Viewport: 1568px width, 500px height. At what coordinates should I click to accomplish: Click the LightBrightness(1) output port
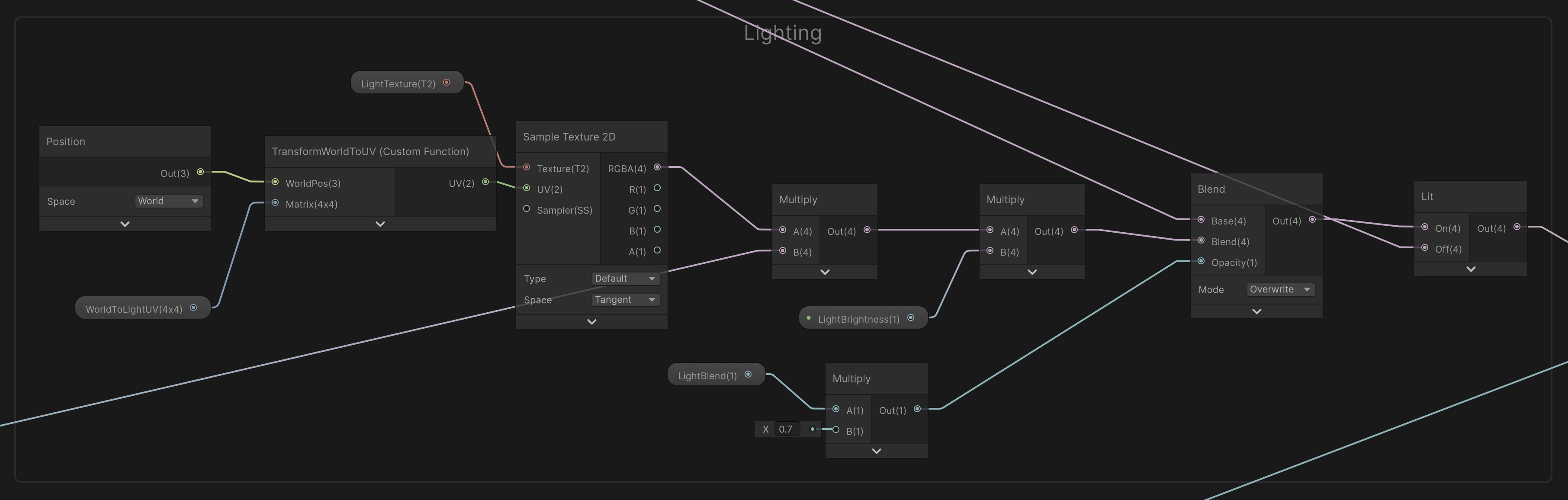[x=911, y=317]
